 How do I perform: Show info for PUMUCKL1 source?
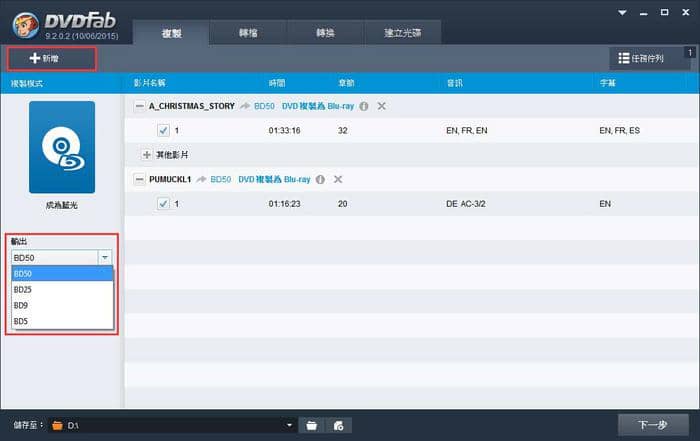point(320,179)
